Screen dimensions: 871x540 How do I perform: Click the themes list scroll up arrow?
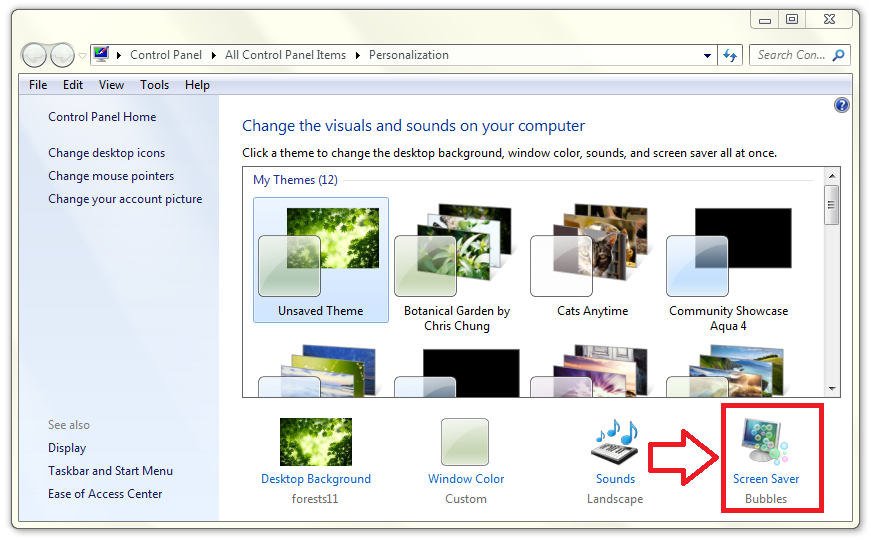pyautogui.click(x=832, y=176)
